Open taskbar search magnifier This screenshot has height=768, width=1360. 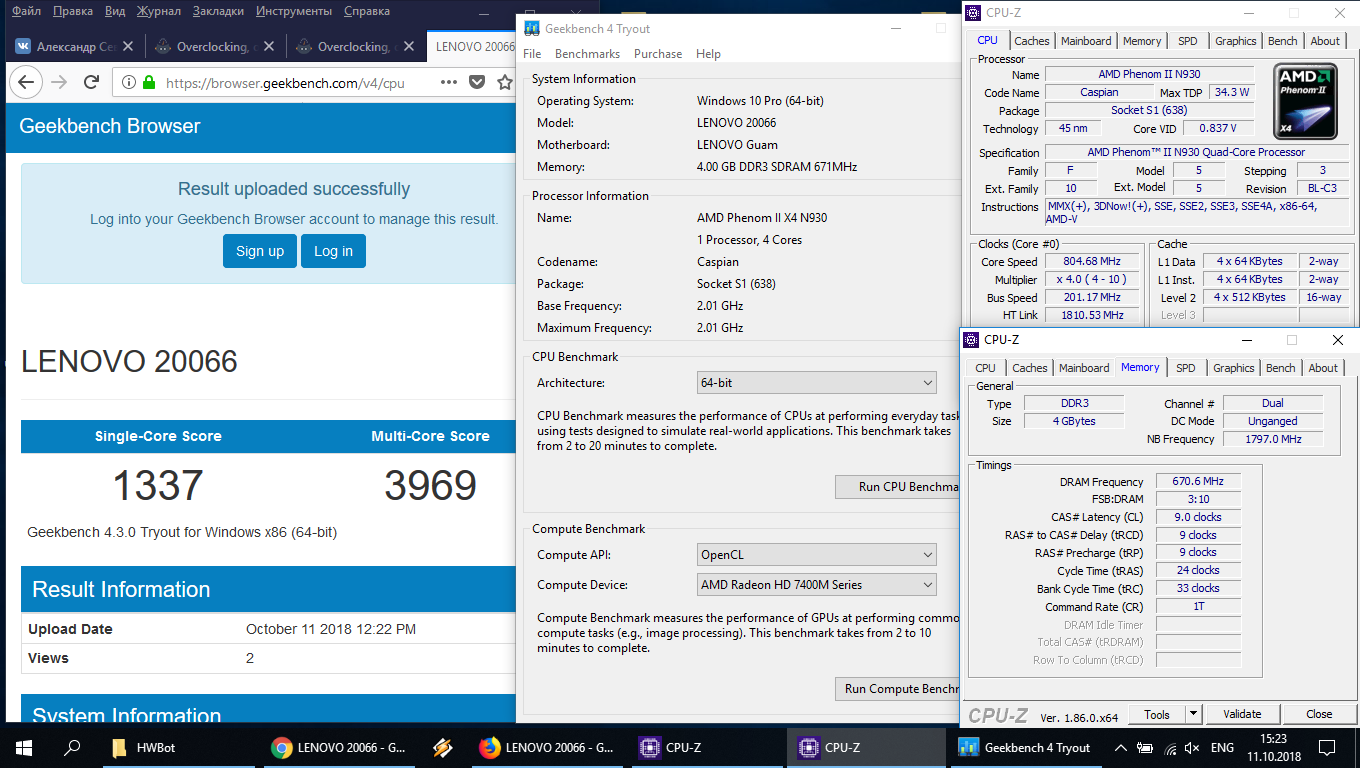tap(72, 748)
